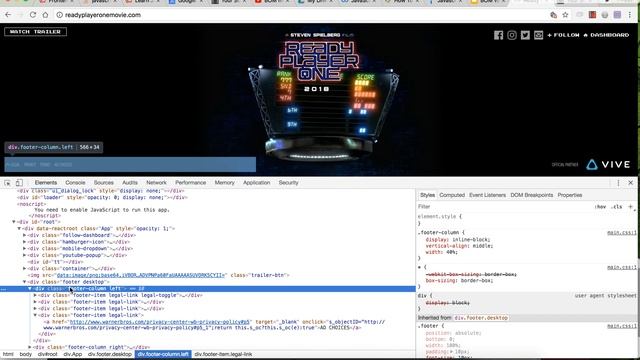This screenshot has width=640, height=360.
Task: Open the email envelope icon
Action: click(x=538, y=35)
